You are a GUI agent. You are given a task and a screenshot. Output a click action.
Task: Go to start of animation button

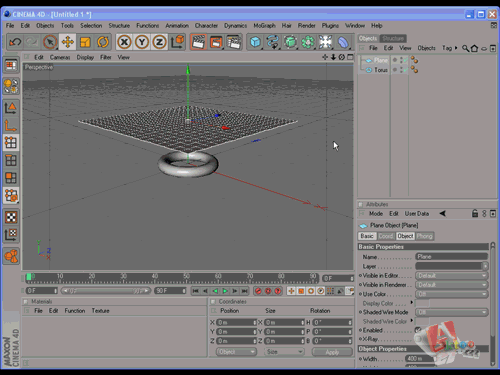196,291
